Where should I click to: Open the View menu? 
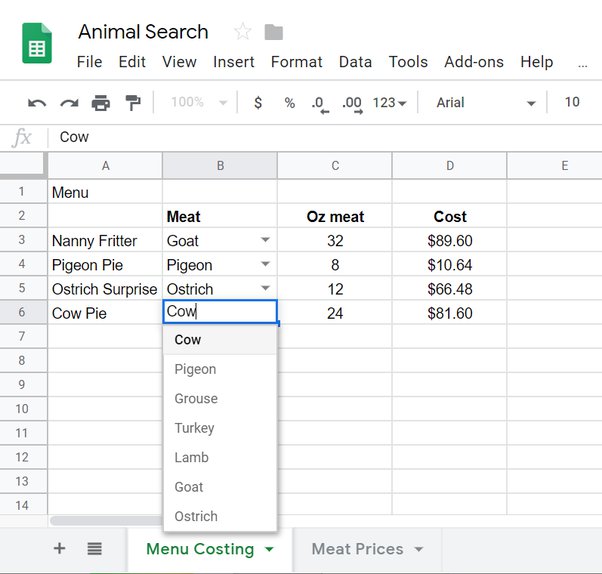point(179,62)
